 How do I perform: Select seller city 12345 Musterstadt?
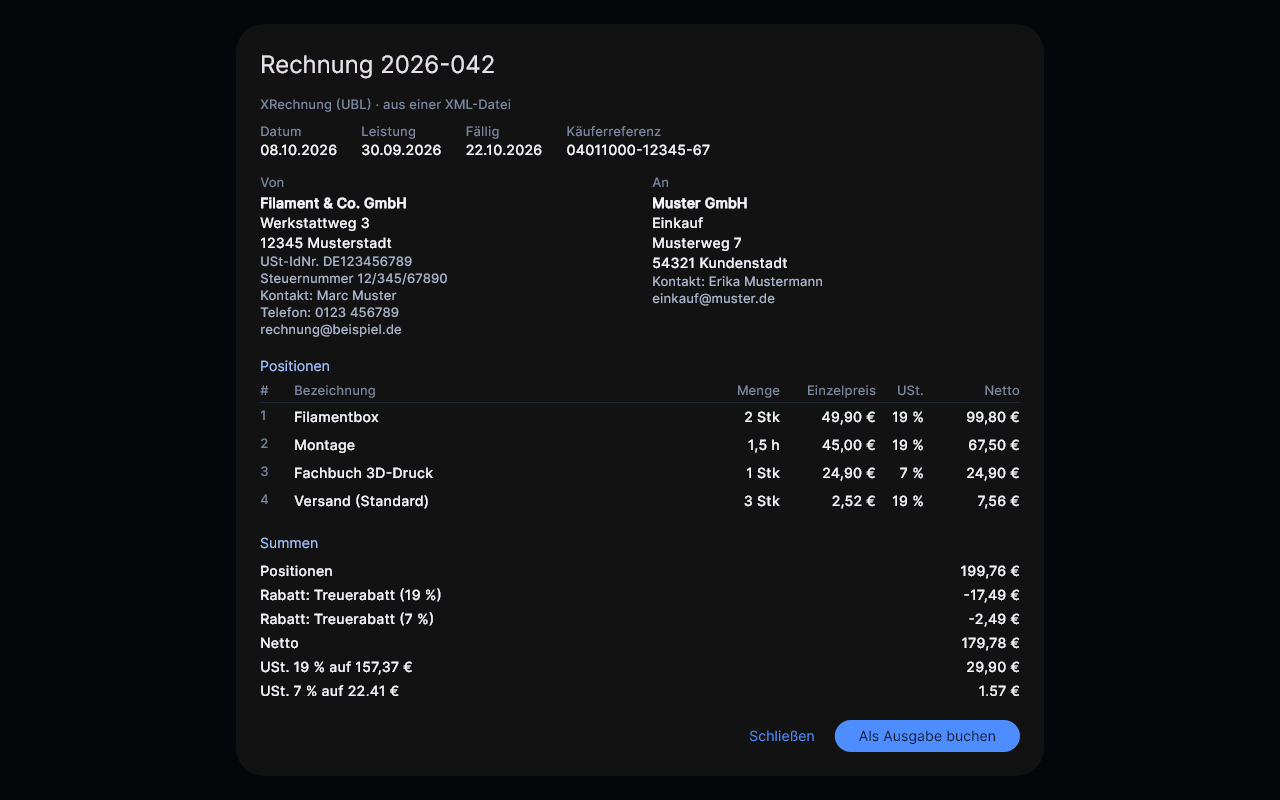(x=326, y=243)
